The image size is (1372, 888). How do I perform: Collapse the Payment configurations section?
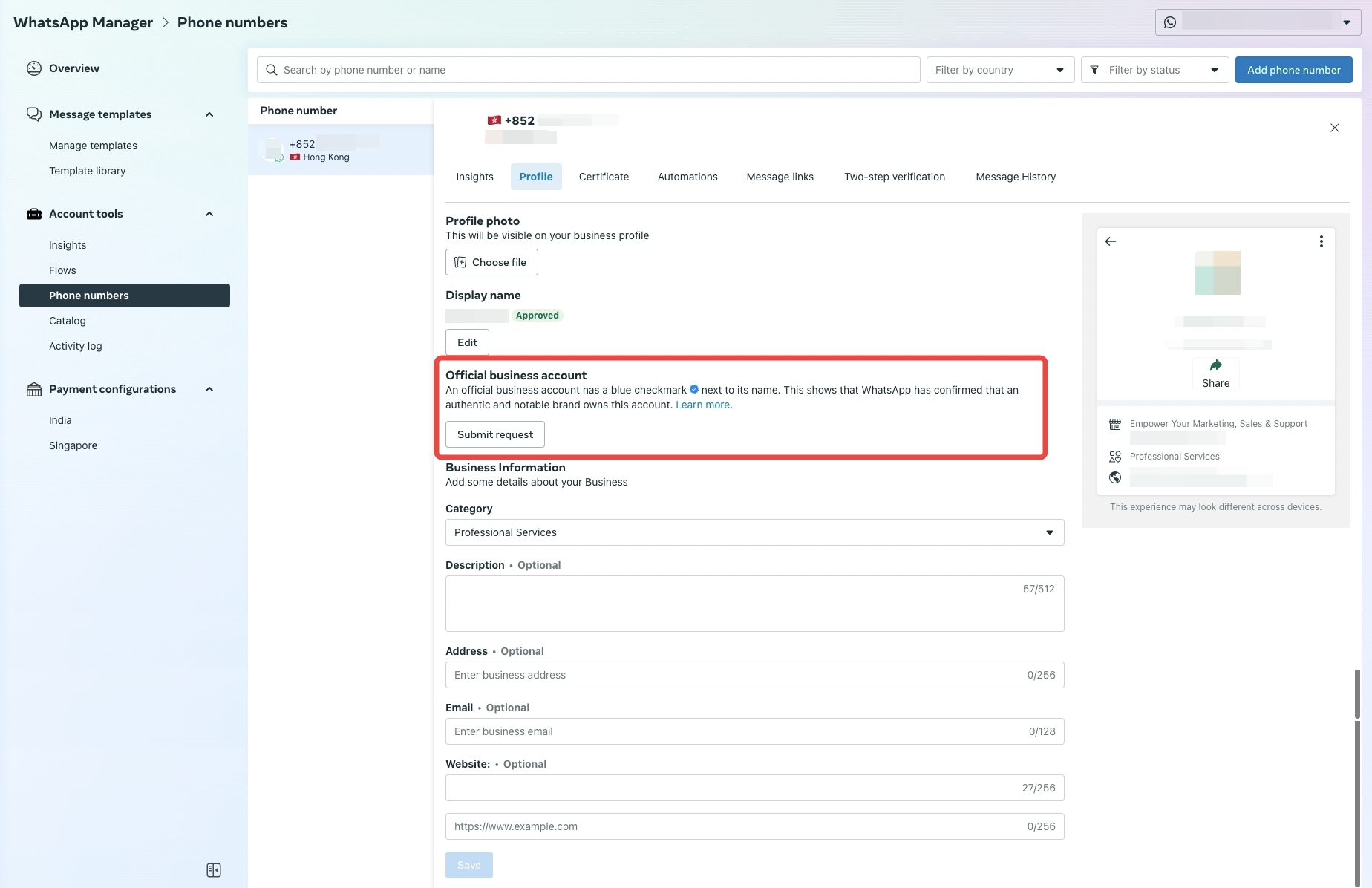point(209,389)
